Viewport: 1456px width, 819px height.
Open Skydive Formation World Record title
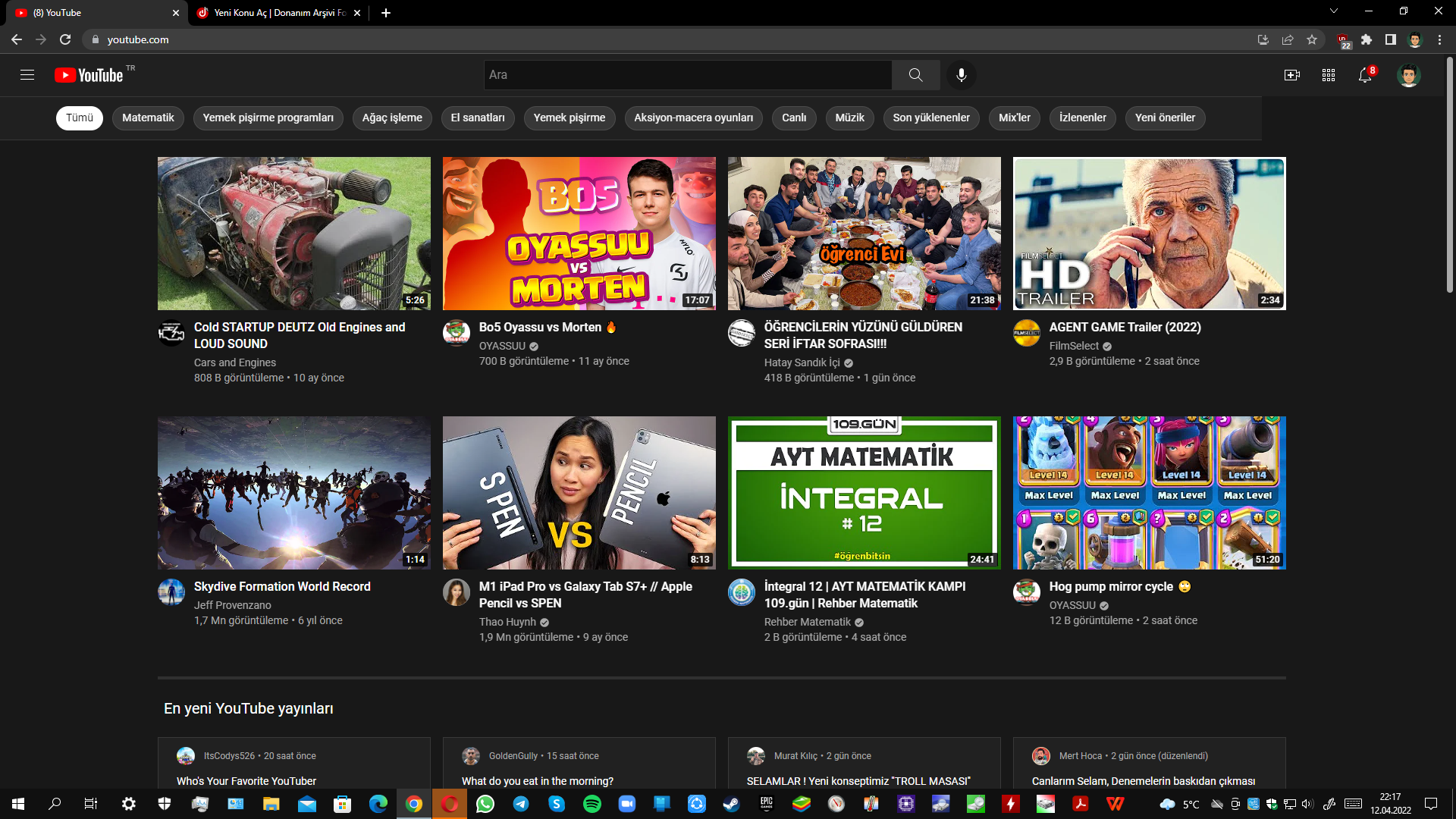(282, 586)
